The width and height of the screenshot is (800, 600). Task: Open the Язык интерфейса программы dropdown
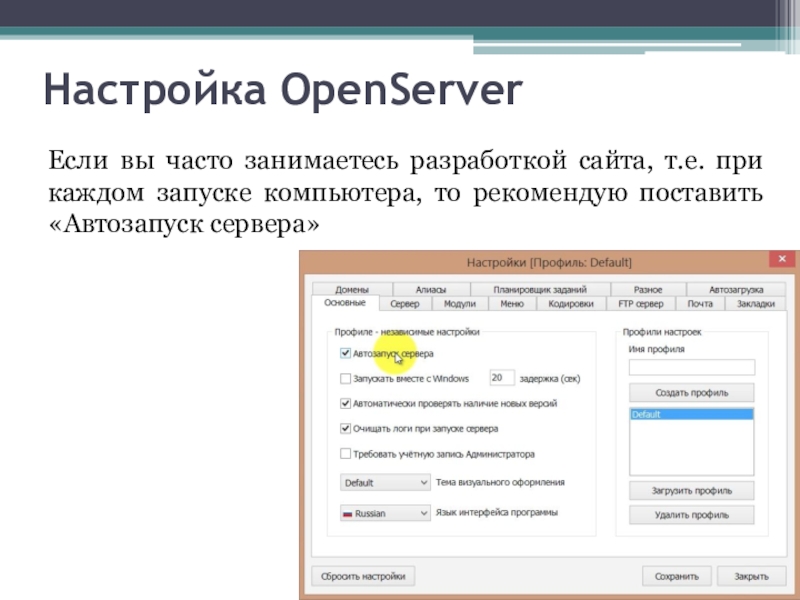(x=385, y=513)
